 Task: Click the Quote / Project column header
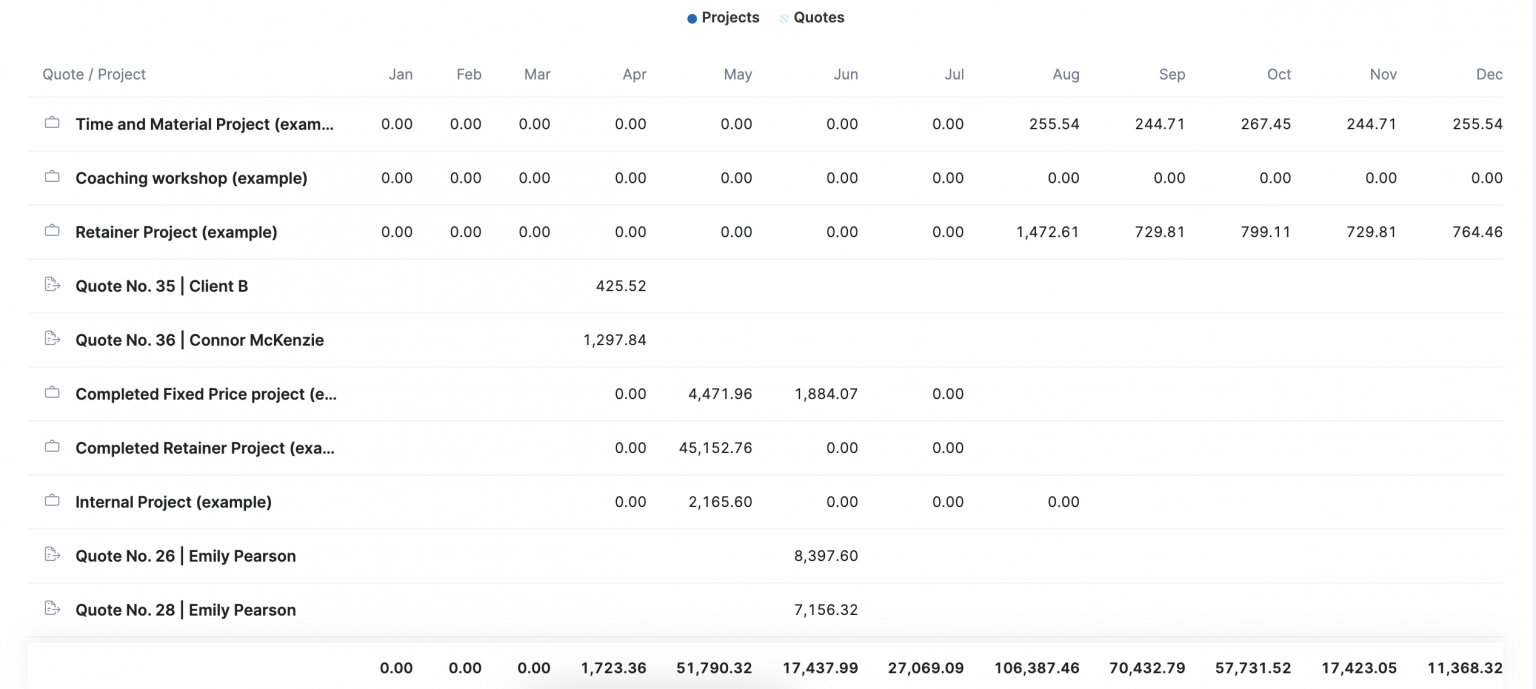pos(94,74)
